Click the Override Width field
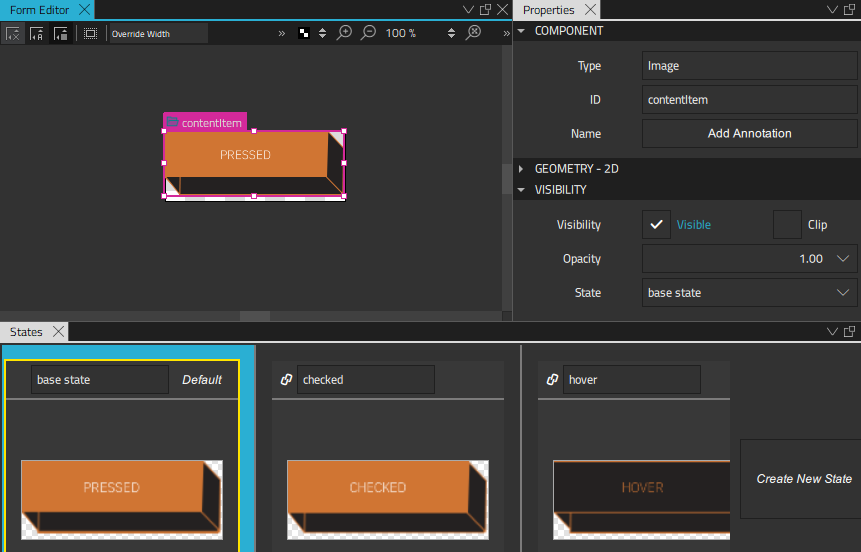The height and width of the screenshot is (552, 861). click(158, 34)
